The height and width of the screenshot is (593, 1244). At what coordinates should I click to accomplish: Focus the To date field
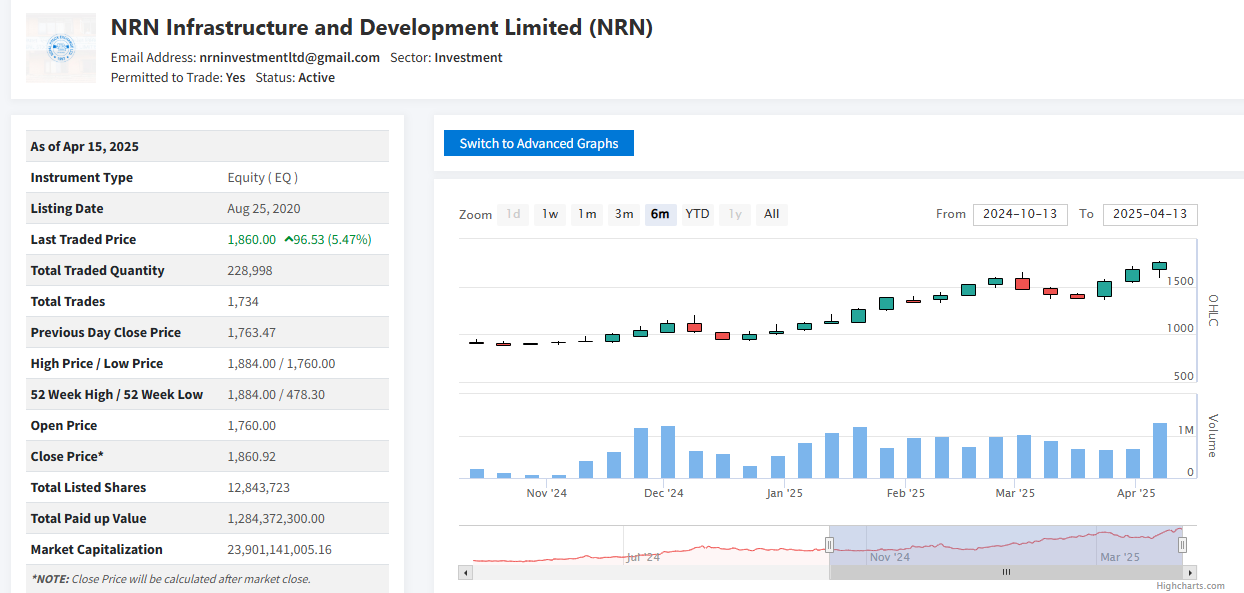coord(1150,214)
